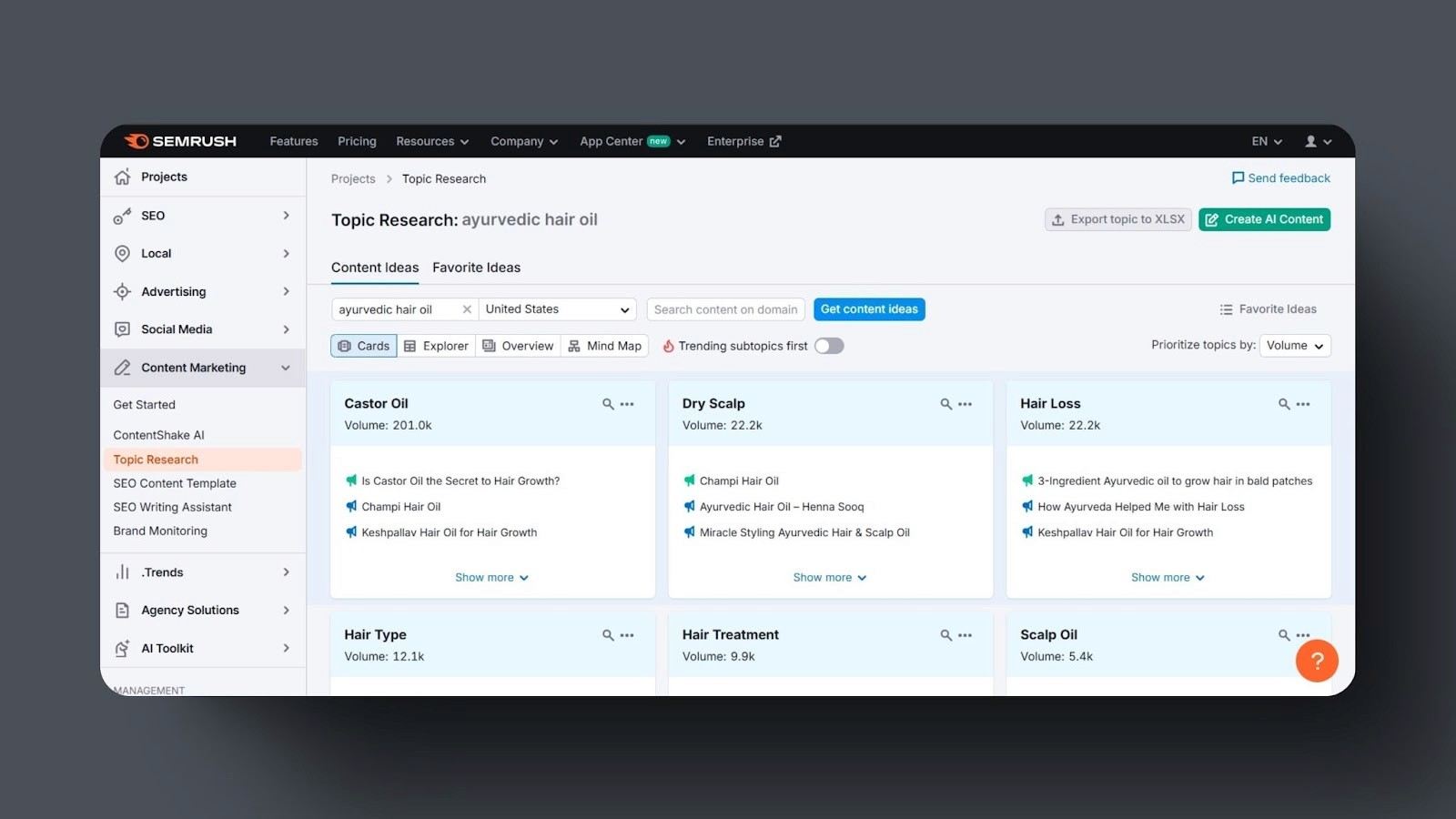This screenshot has height=819, width=1456.
Task: Click the Hair Type card search icon
Action: [608, 635]
